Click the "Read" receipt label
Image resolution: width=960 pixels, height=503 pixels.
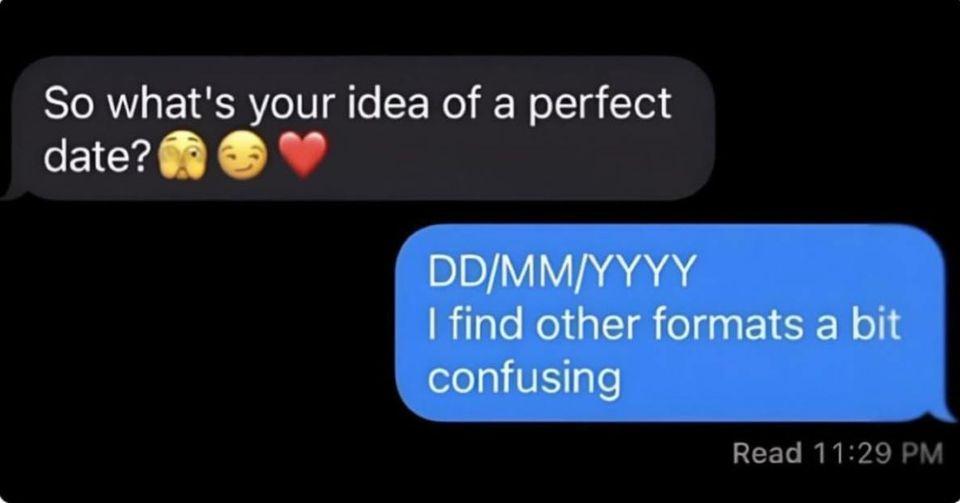767,453
